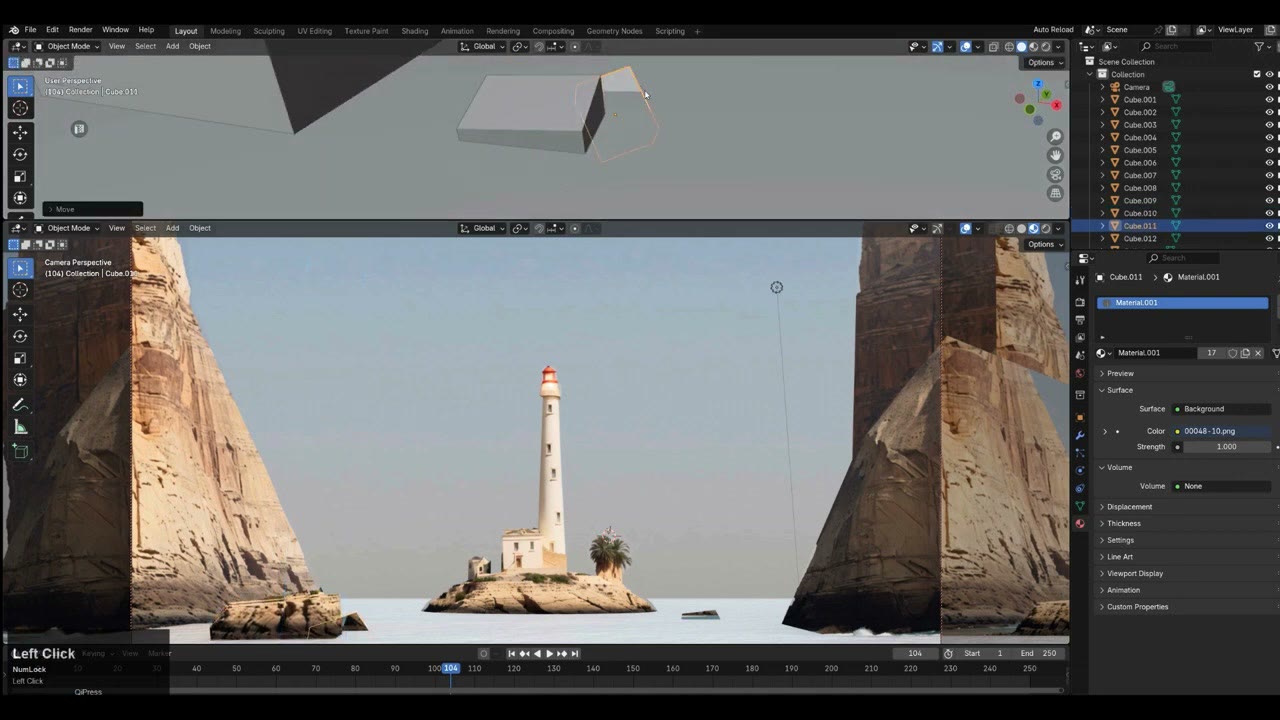Select the Rotate tool in the camera viewport
Viewport: 1280px width, 720px height.
[20, 336]
